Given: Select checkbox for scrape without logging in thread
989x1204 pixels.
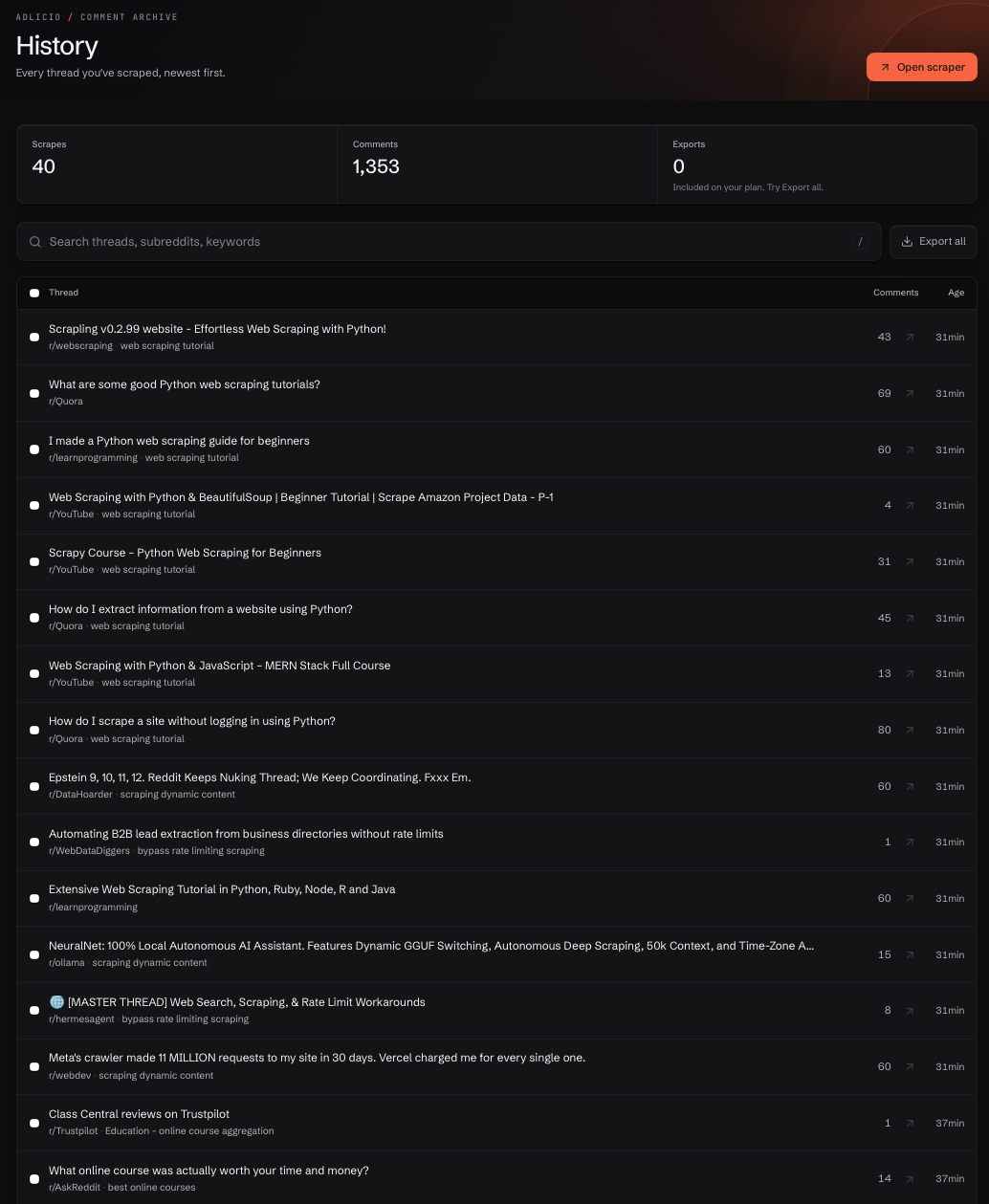Looking at the screenshot, I should pyautogui.click(x=34, y=730).
